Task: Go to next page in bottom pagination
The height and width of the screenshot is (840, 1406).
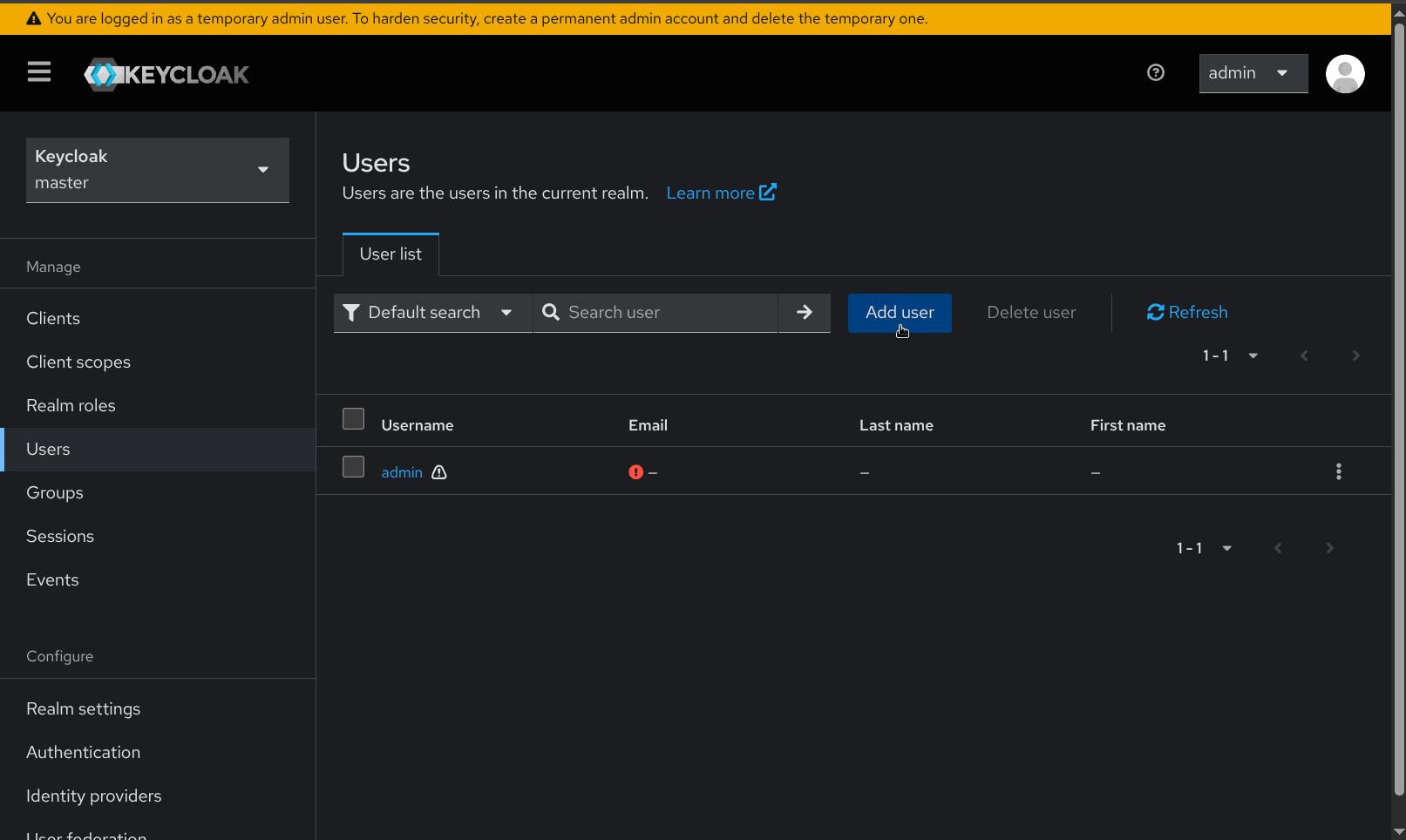Action: point(1329,548)
